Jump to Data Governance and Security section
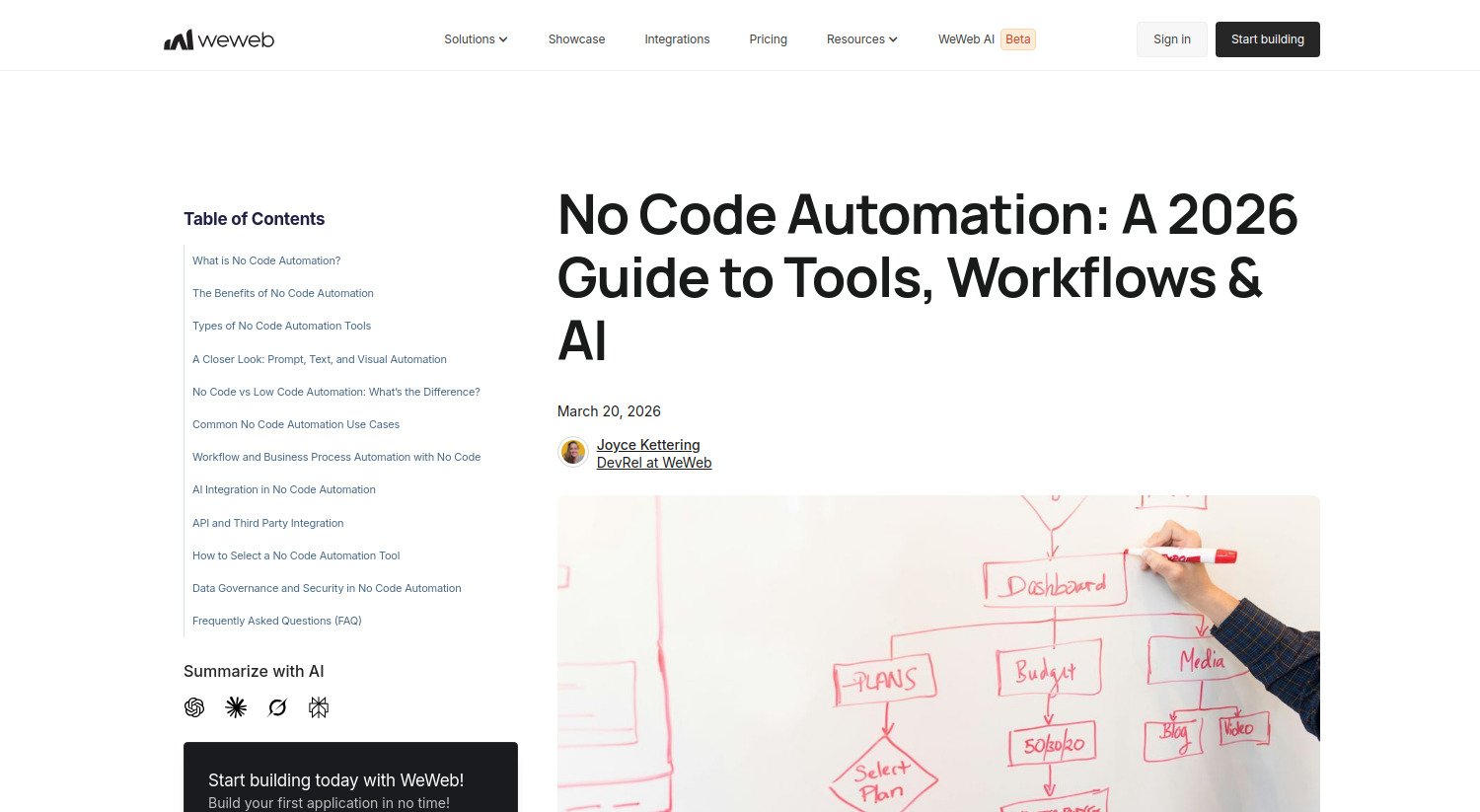1480x812 pixels. click(327, 588)
